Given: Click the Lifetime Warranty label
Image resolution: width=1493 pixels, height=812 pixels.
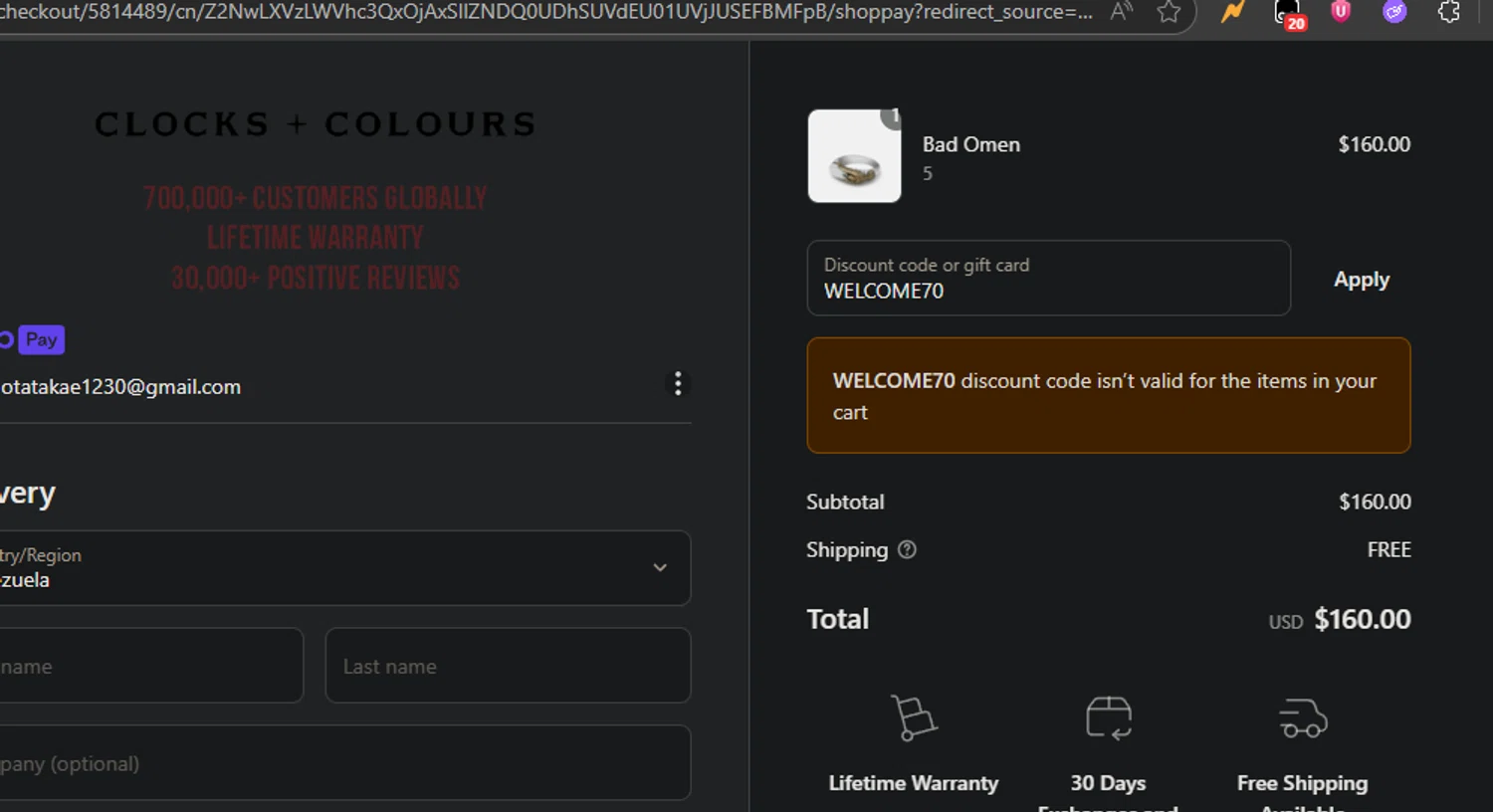Looking at the screenshot, I should 914,783.
